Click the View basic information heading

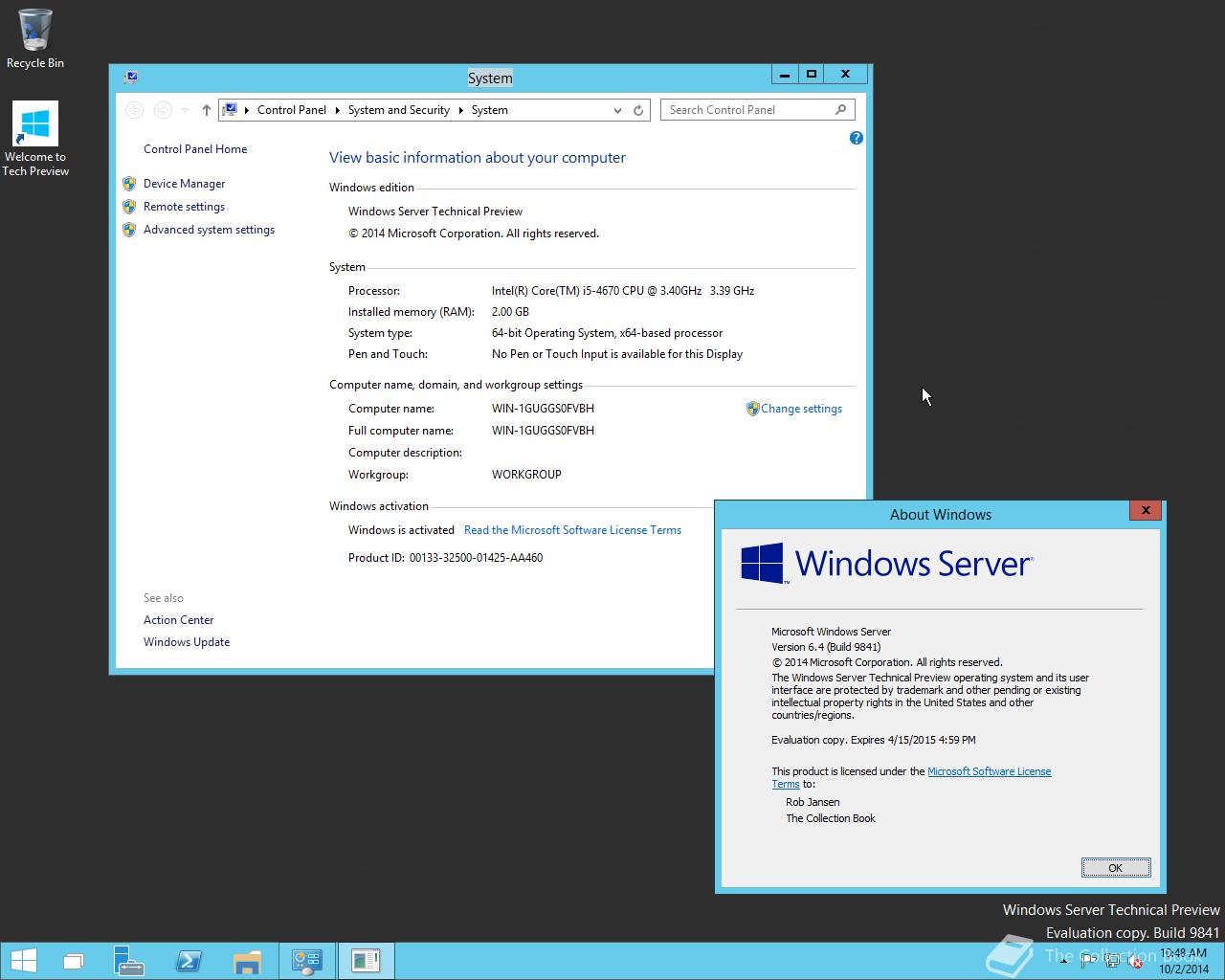[x=478, y=158]
